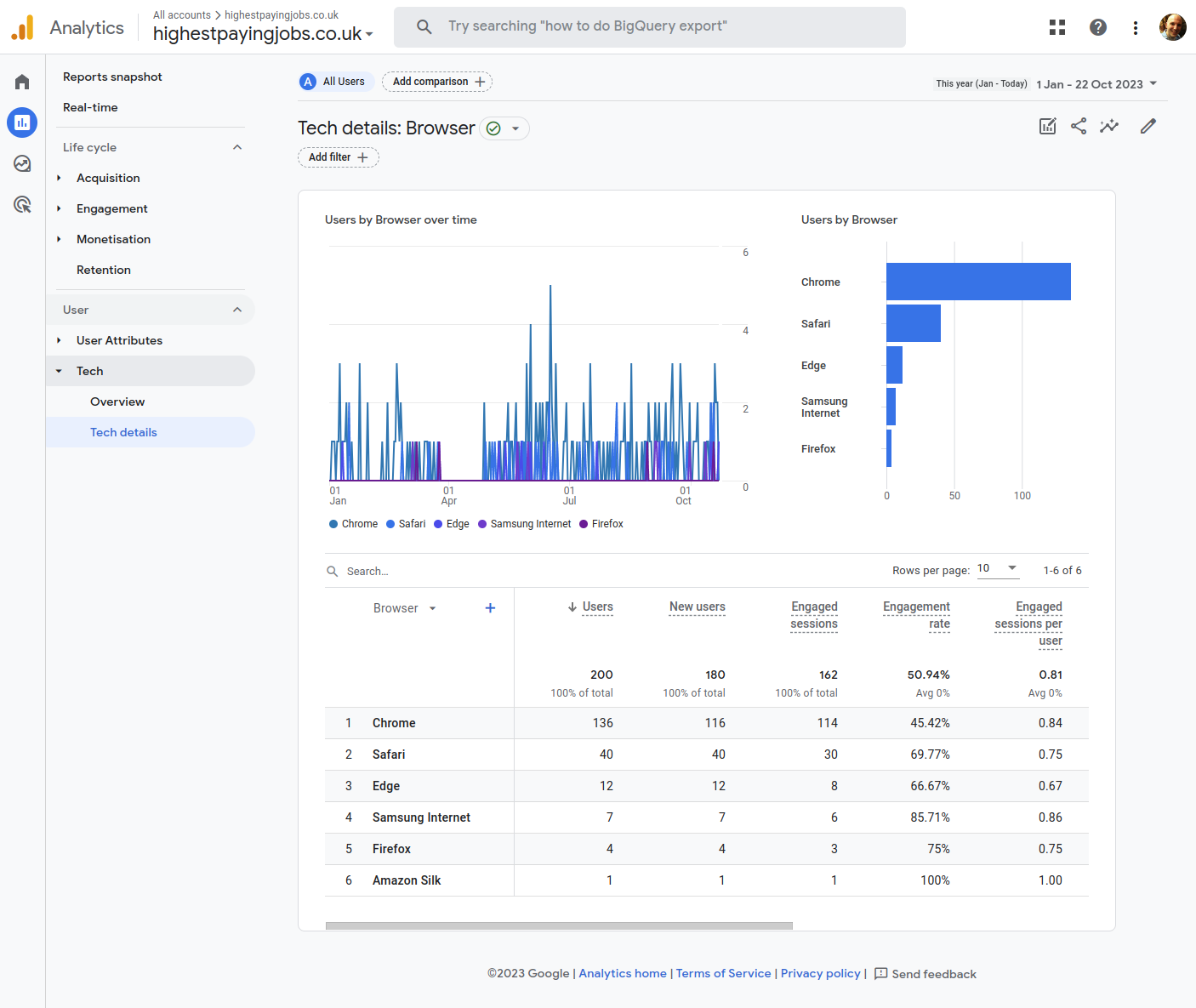Sort by Engaged sessions per user header
Screen dimensions: 1196x1008
tap(1028, 624)
